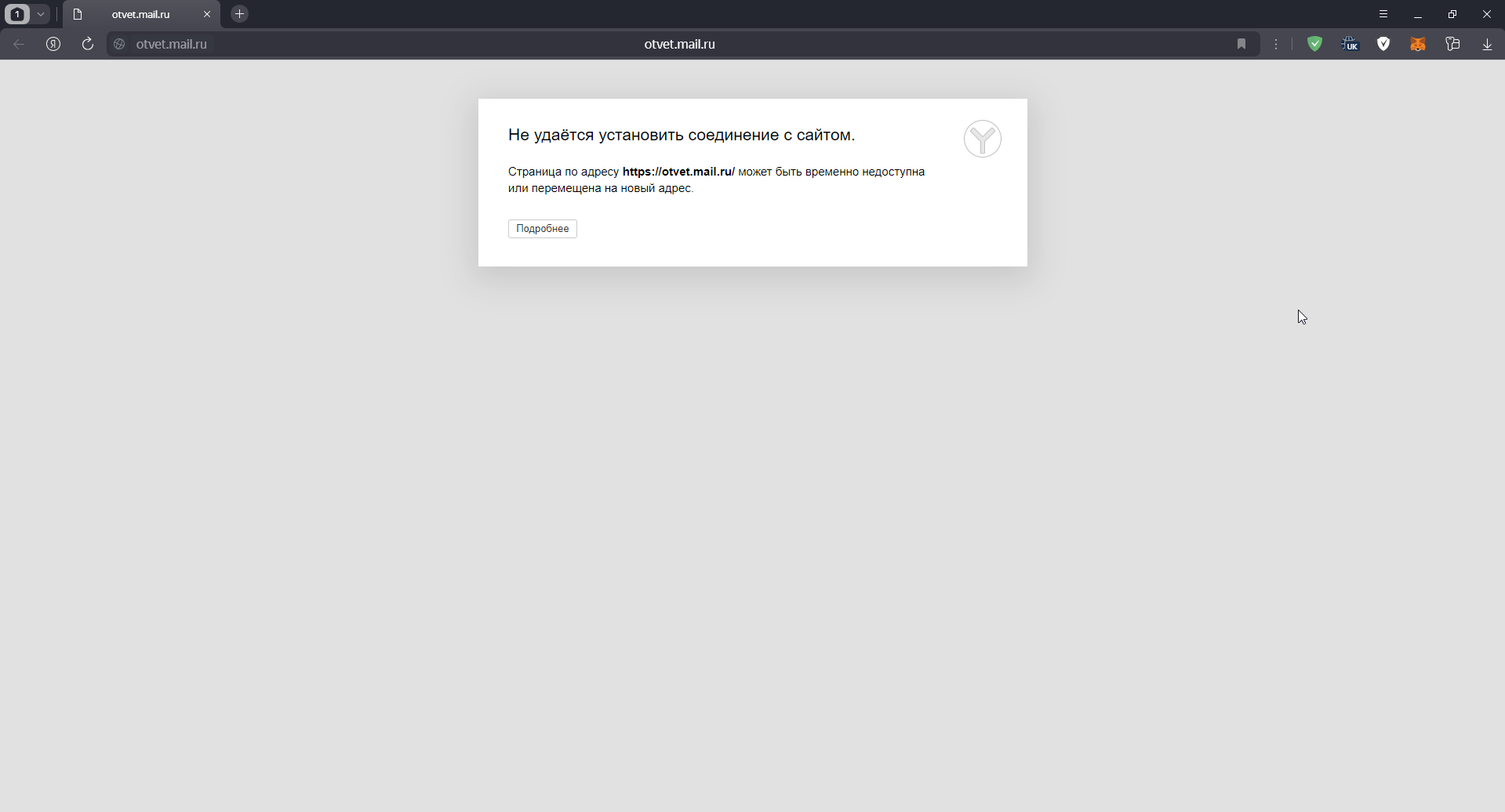Select the otvet.mail.ru tab
The height and width of the screenshot is (812, 1505).
pyautogui.click(x=141, y=14)
